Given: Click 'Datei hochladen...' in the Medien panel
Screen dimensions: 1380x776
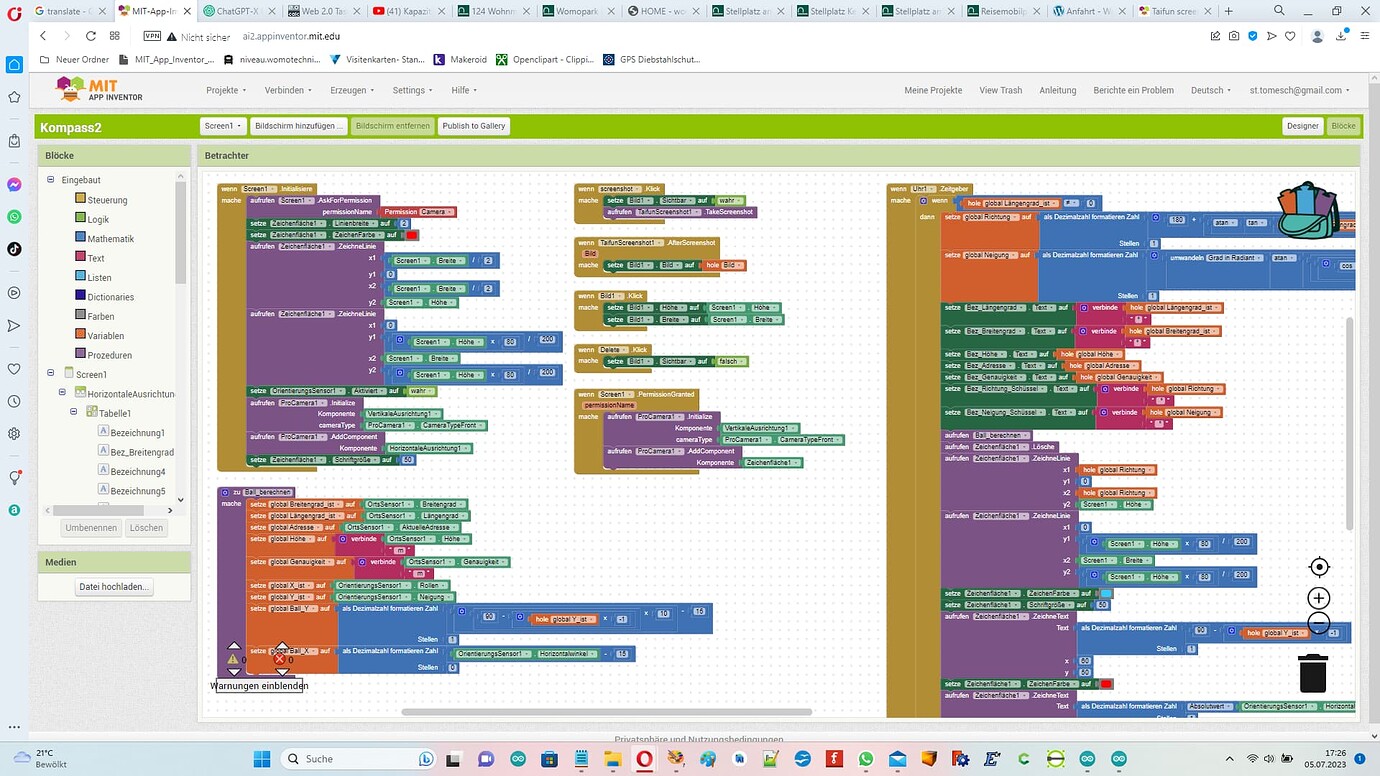Looking at the screenshot, I should pyautogui.click(x=113, y=586).
